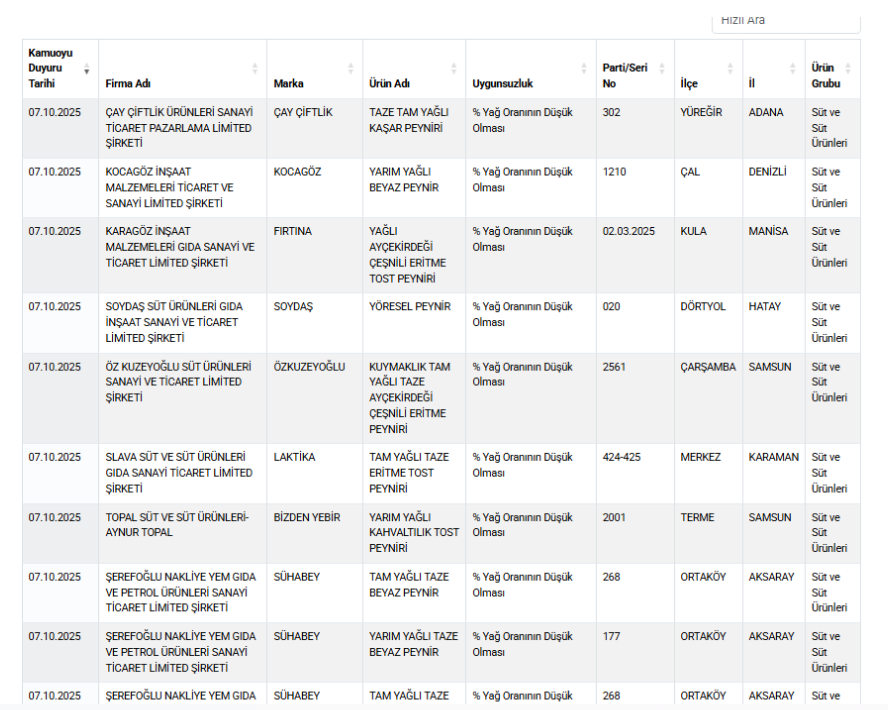Click the 424-425 batch number cell
888x710 pixels.
coord(621,457)
